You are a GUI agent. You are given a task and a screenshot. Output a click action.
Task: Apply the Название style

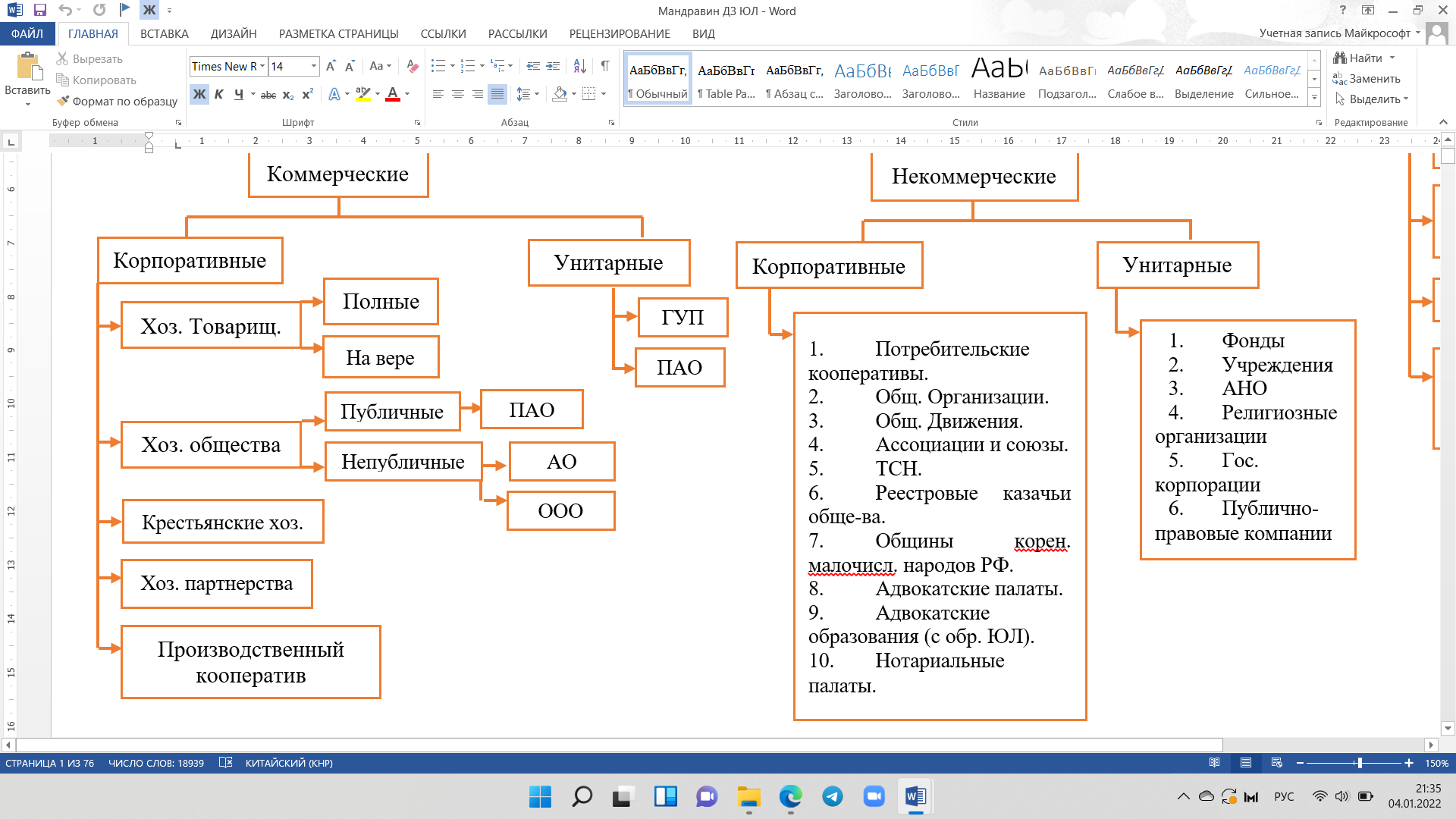coord(999,79)
